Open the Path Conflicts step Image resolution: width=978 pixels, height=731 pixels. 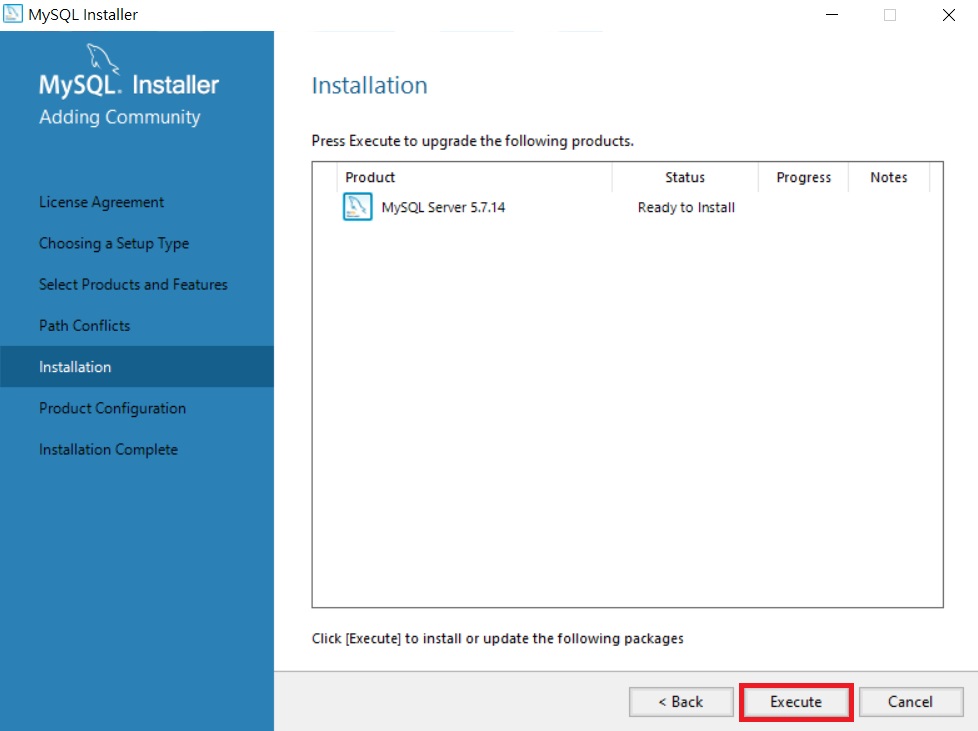click(x=85, y=326)
